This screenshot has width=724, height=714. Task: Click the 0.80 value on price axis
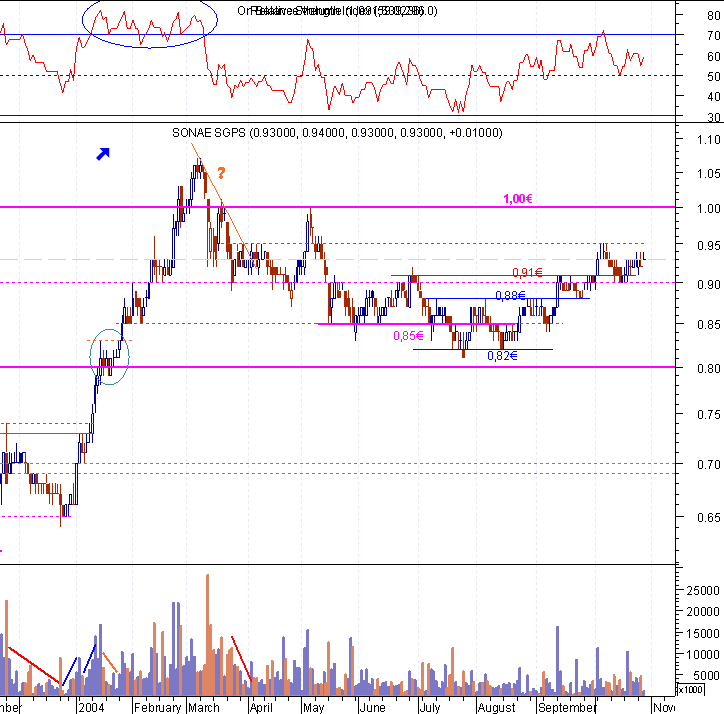(709, 369)
